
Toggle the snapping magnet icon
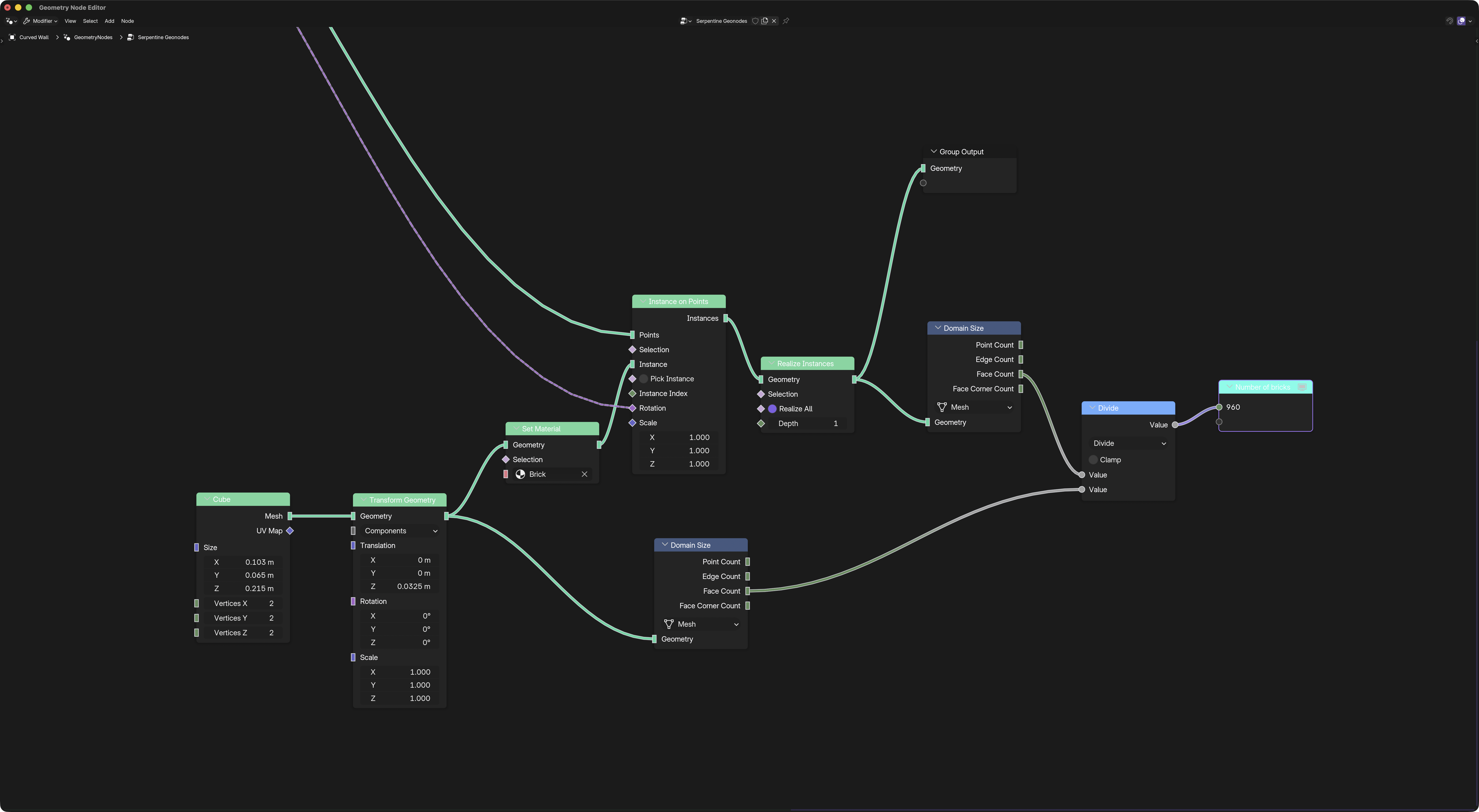tap(1449, 21)
